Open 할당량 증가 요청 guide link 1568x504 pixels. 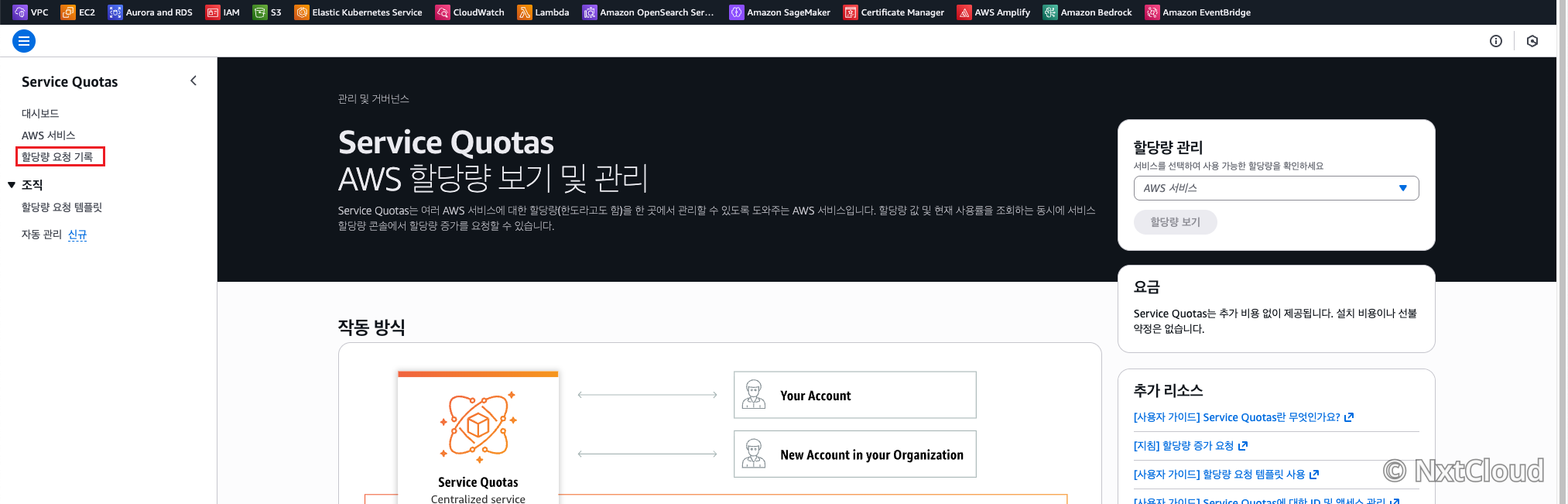1190,446
